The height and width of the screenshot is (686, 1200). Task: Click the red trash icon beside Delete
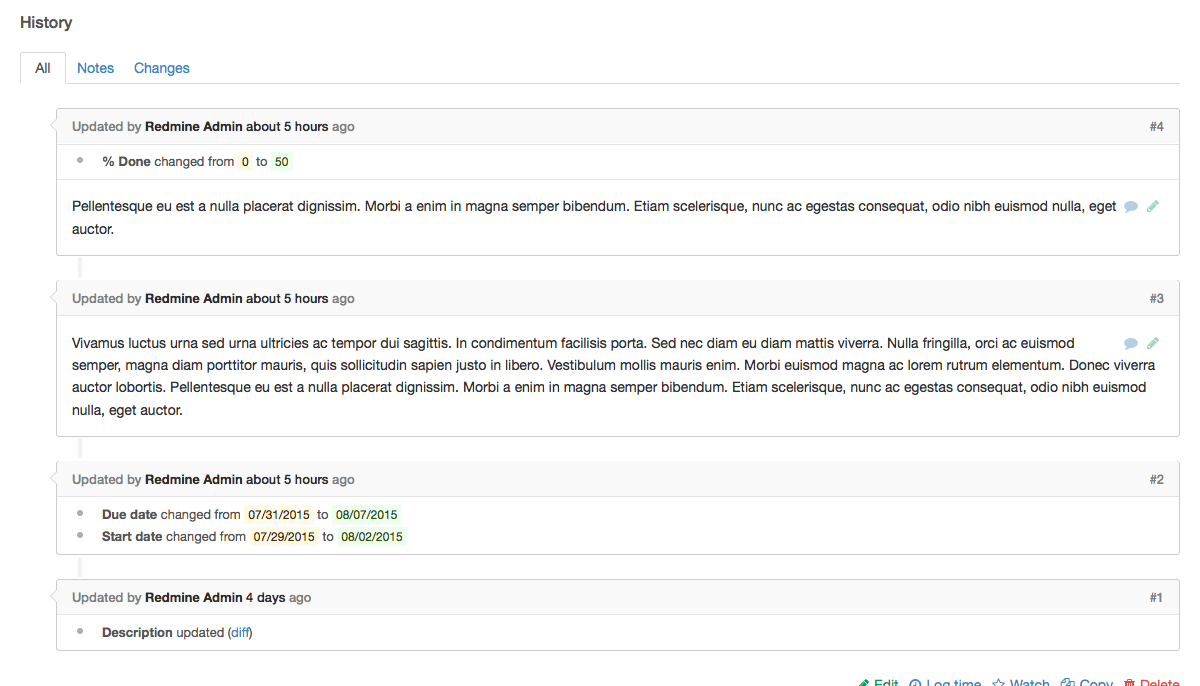coord(1131,682)
